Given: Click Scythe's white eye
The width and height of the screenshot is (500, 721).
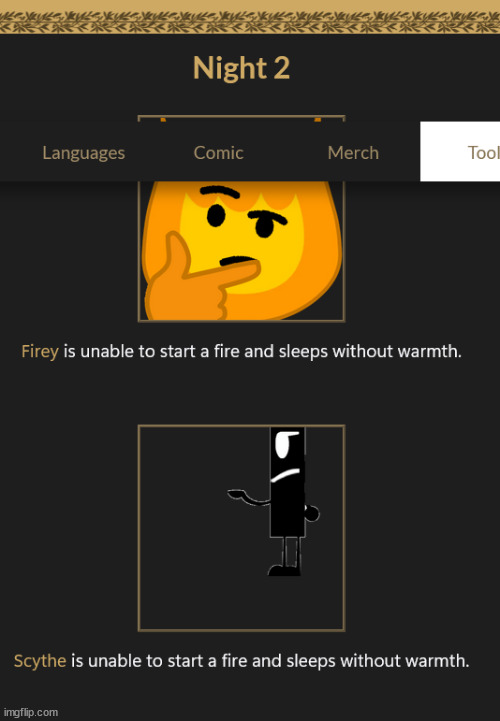Looking at the screenshot, I should [284, 445].
